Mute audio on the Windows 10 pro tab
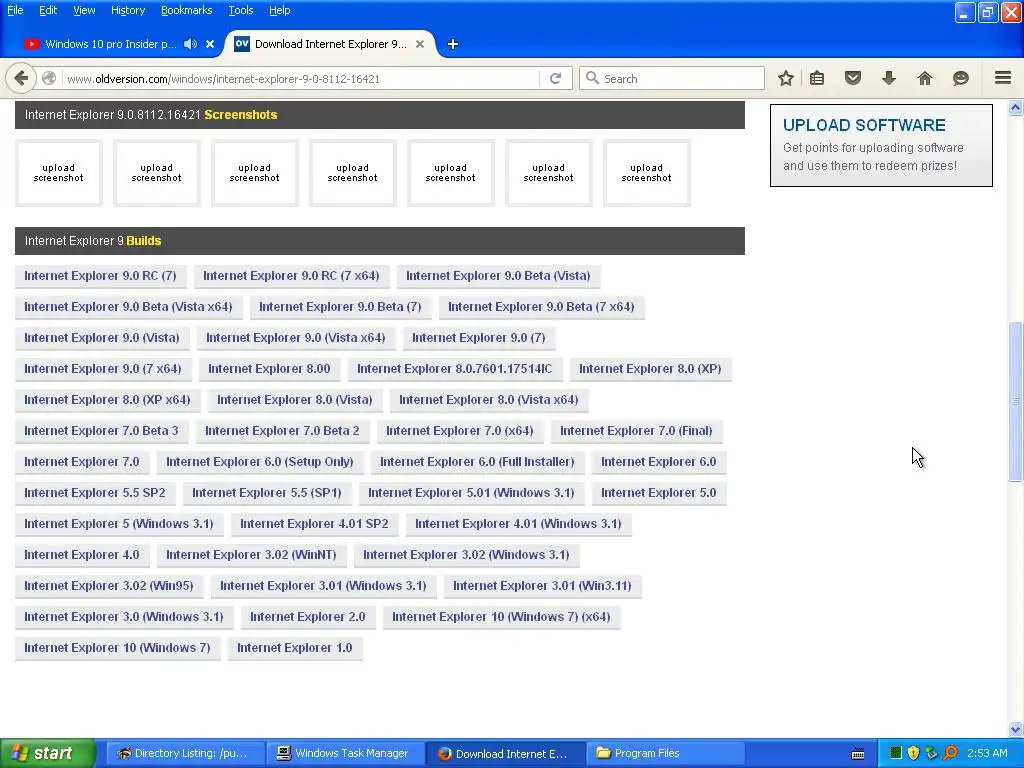The image size is (1024, 768). tap(191, 44)
